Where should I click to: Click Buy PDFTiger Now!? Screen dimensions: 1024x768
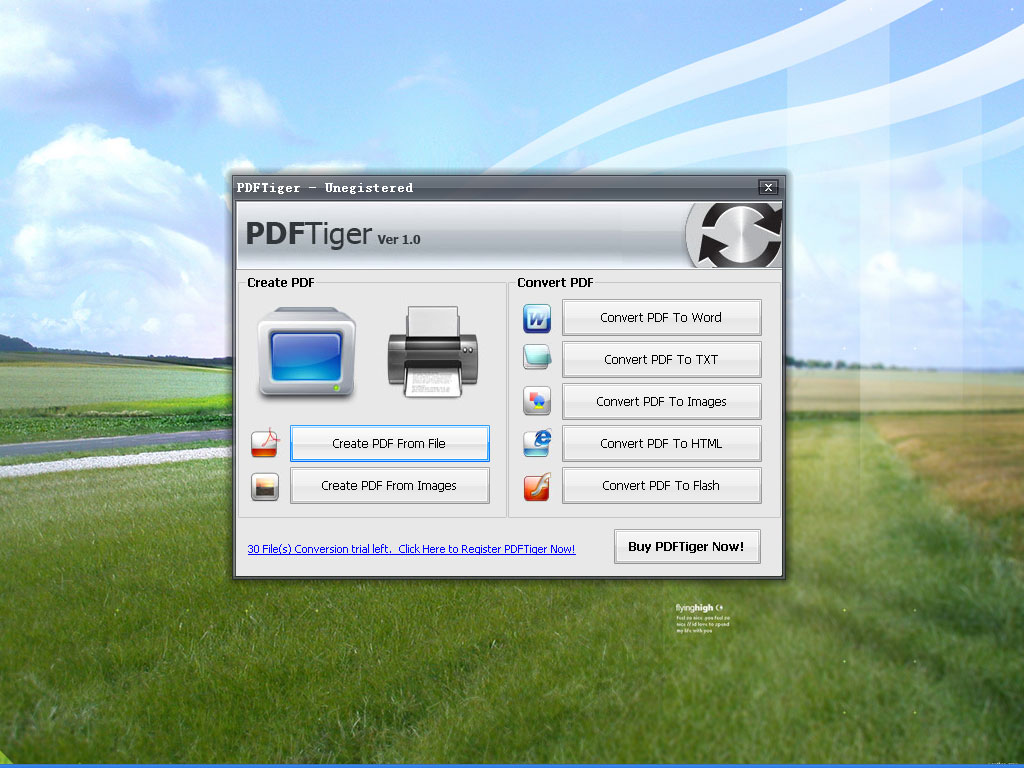point(687,546)
